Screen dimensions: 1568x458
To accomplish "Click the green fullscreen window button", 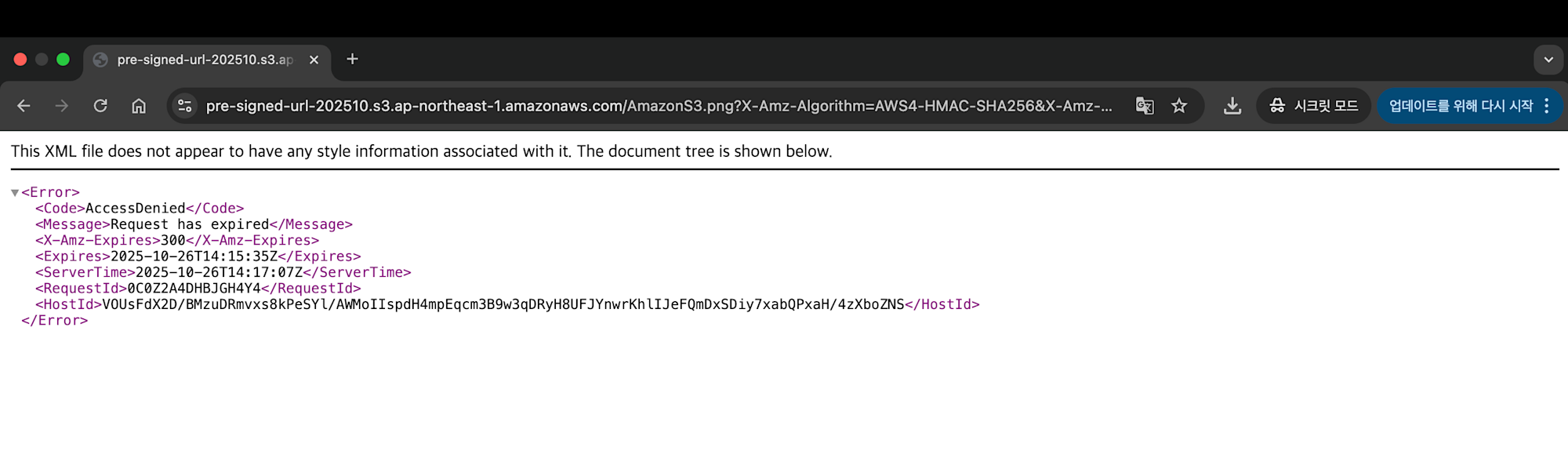I will (x=64, y=60).
